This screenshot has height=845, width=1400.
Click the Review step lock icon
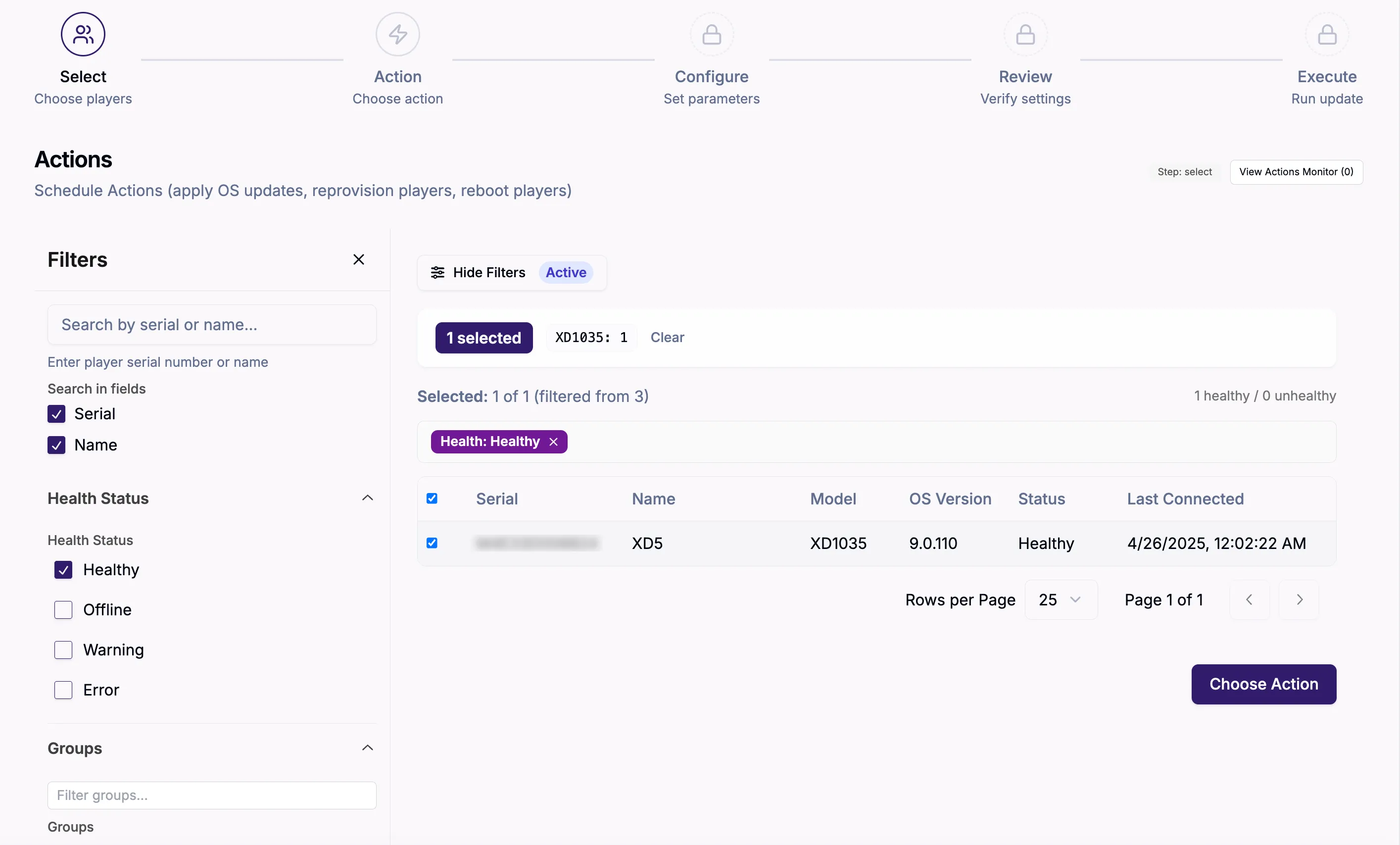pyautogui.click(x=1025, y=35)
